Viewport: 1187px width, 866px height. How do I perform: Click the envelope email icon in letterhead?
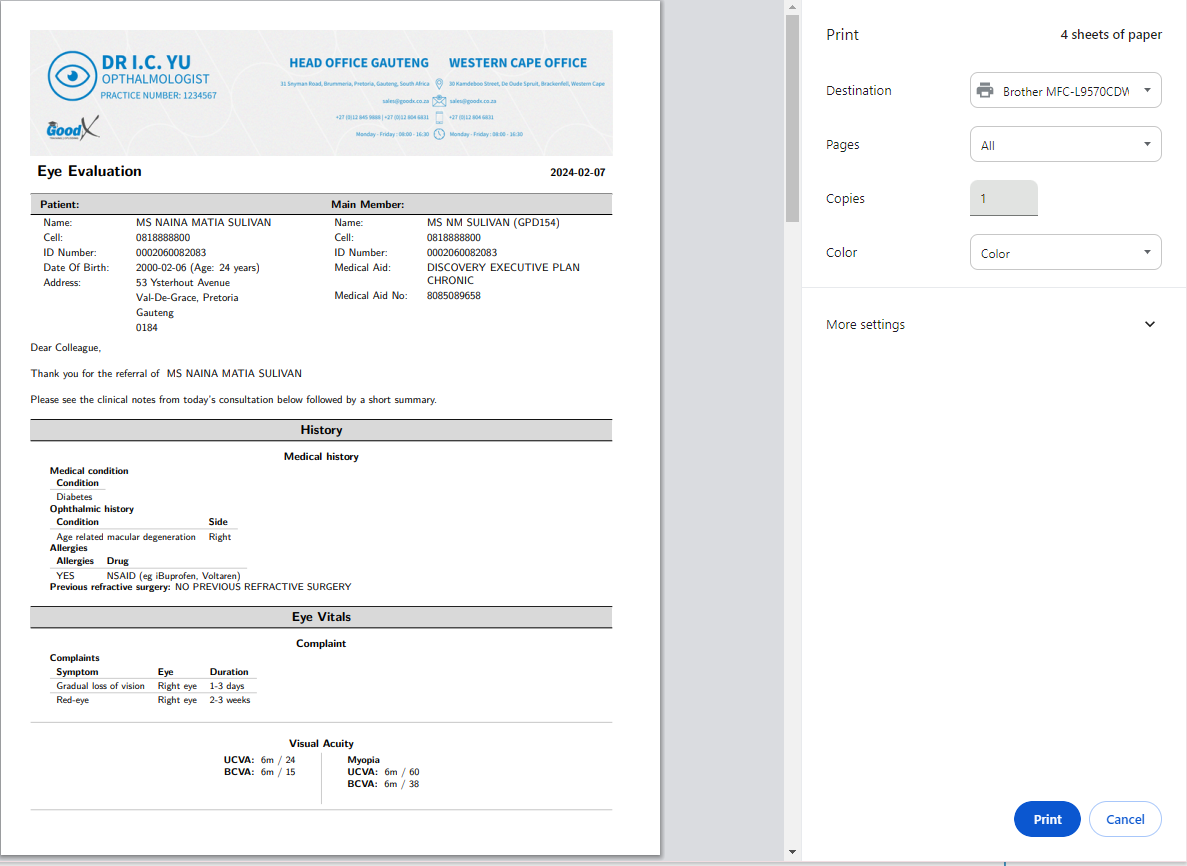[439, 101]
